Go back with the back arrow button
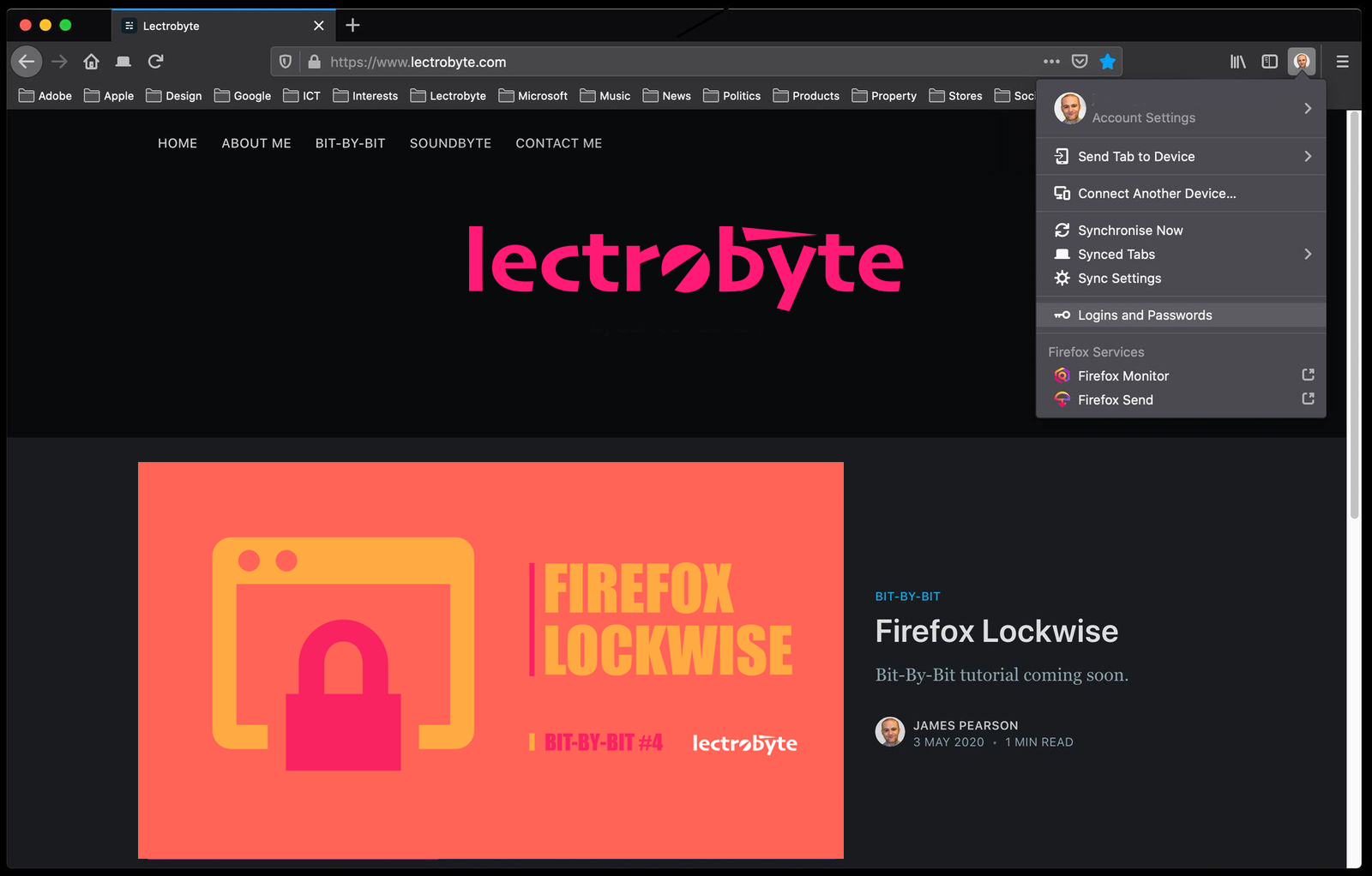This screenshot has height=876, width=1372. click(x=27, y=62)
